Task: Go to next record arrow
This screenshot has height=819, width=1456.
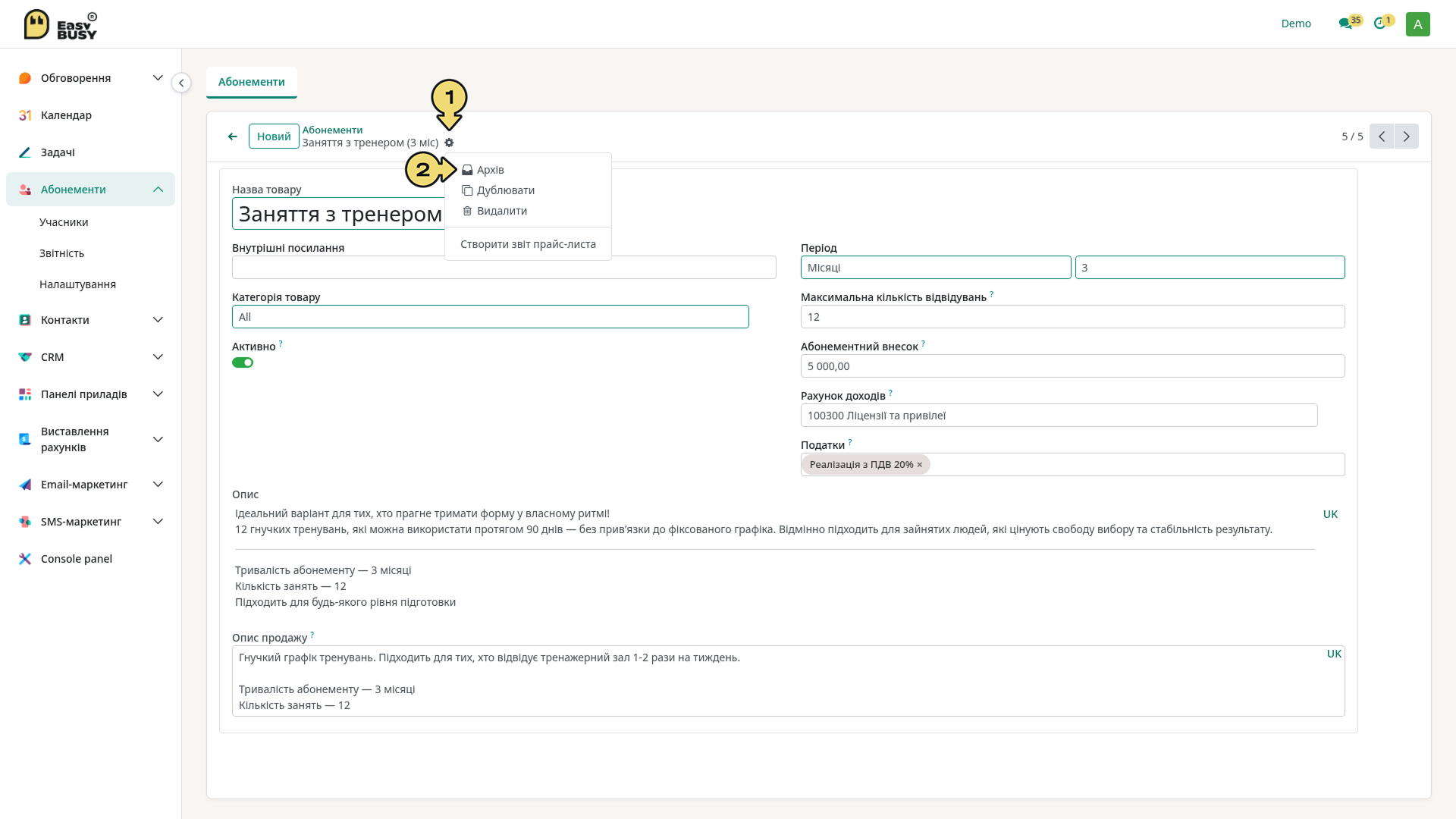Action: click(x=1407, y=136)
